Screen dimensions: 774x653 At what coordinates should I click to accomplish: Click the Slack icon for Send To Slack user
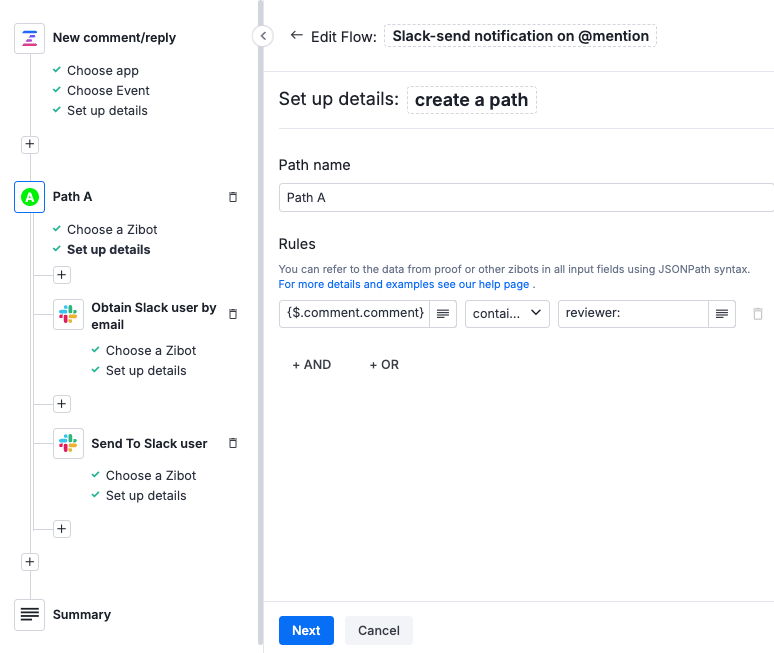pyautogui.click(x=68, y=443)
